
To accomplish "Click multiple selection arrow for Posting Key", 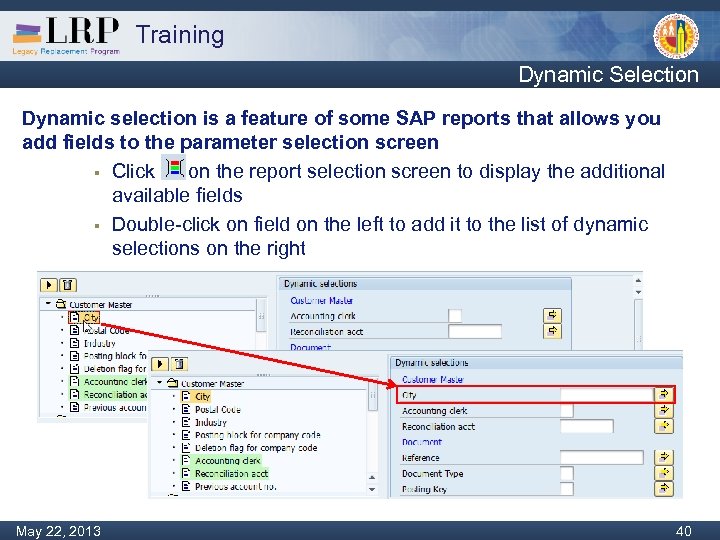I will tap(664, 489).
